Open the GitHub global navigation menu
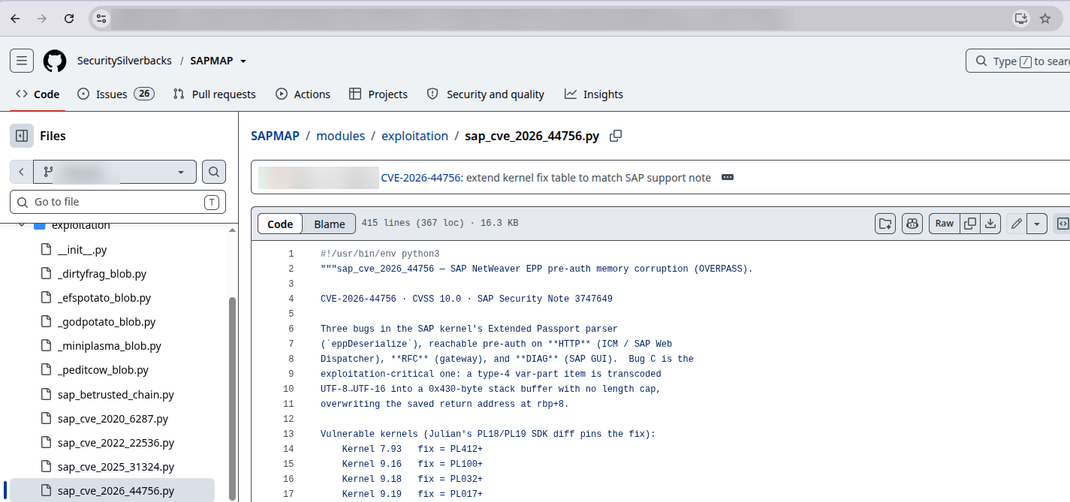The width and height of the screenshot is (1070, 502). [22, 61]
